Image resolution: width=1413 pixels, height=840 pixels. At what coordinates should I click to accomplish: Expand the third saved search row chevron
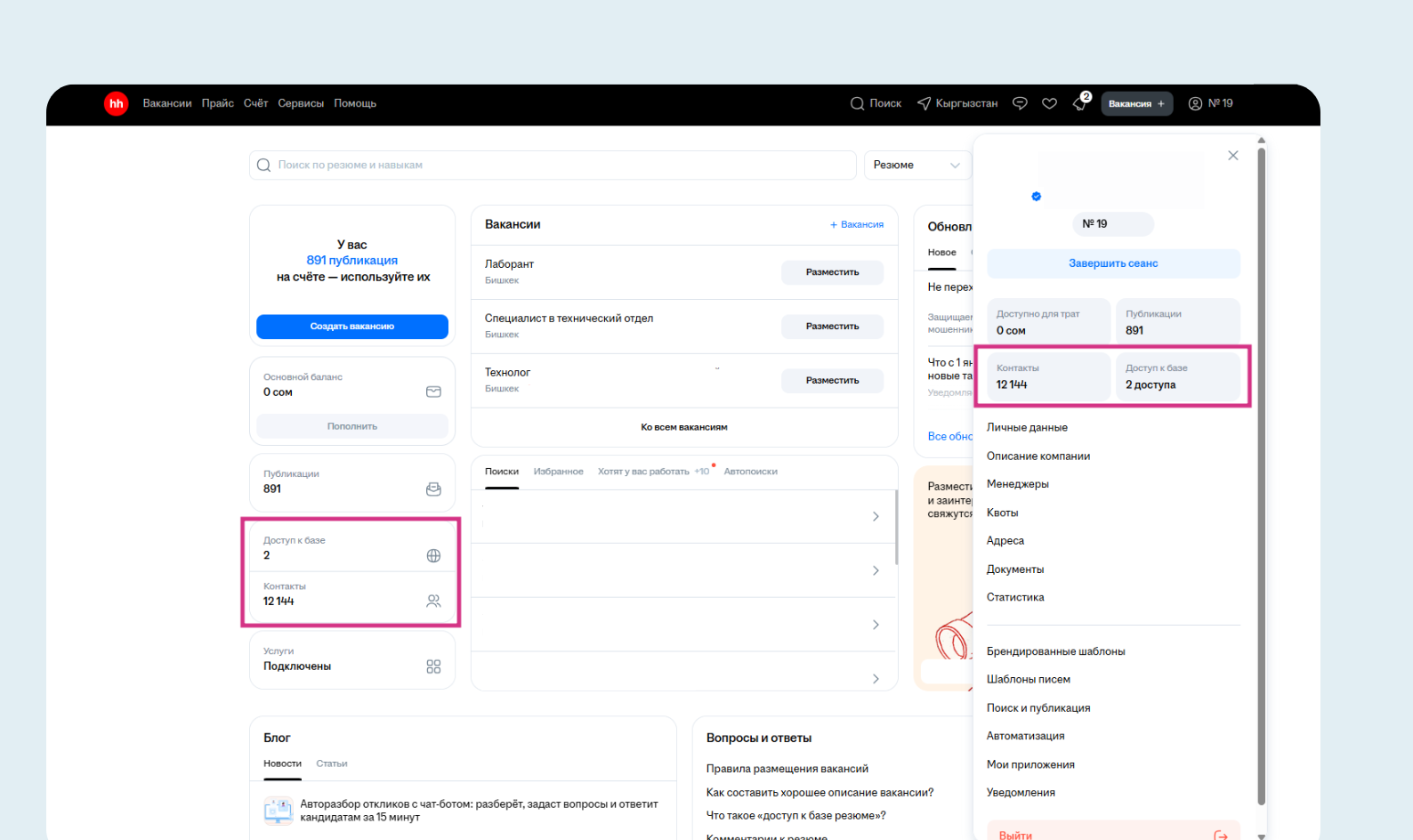tap(876, 625)
